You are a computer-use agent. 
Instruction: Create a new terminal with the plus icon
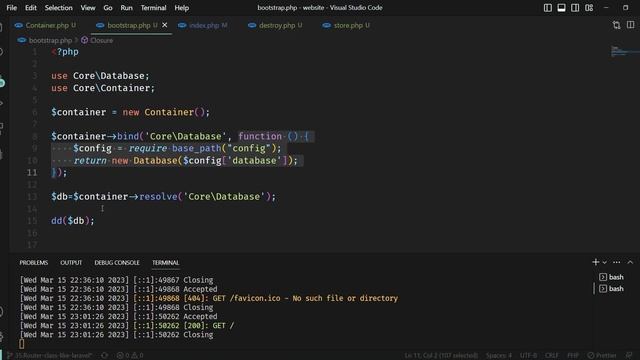[x=596, y=262]
